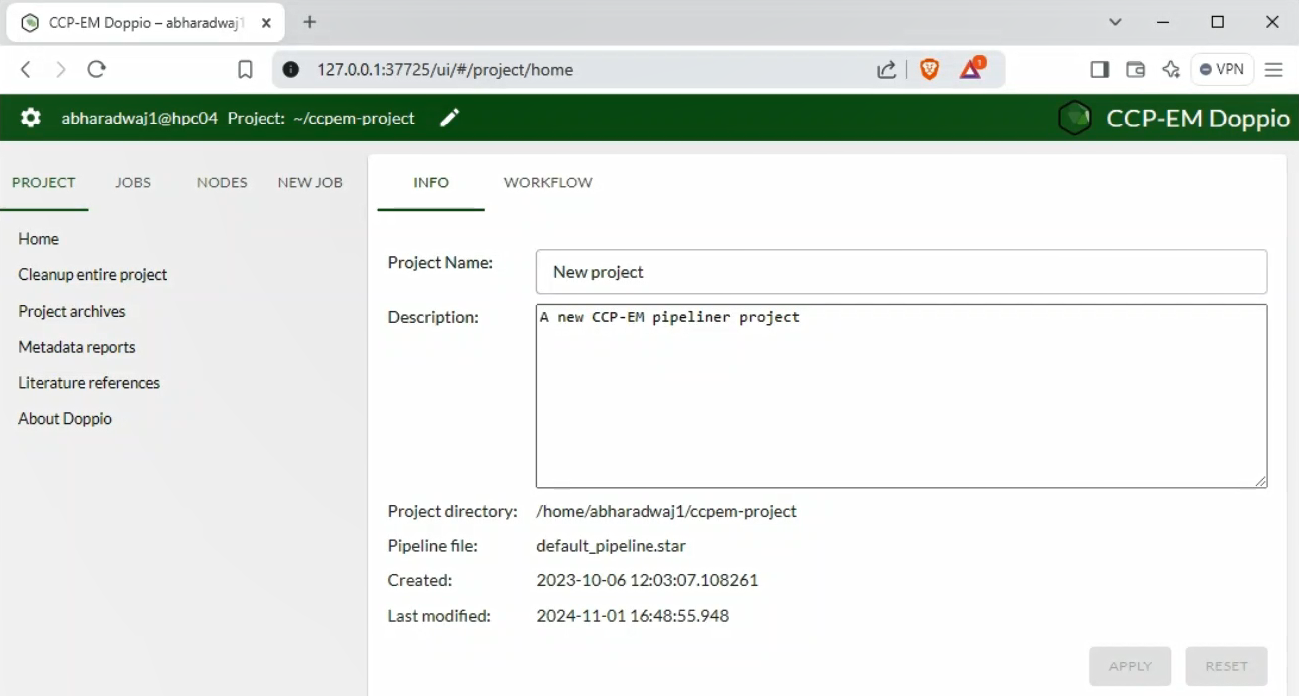This screenshot has width=1299, height=696.
Task: Switch to the JOBS tab
Action: [x=133, y=182]
